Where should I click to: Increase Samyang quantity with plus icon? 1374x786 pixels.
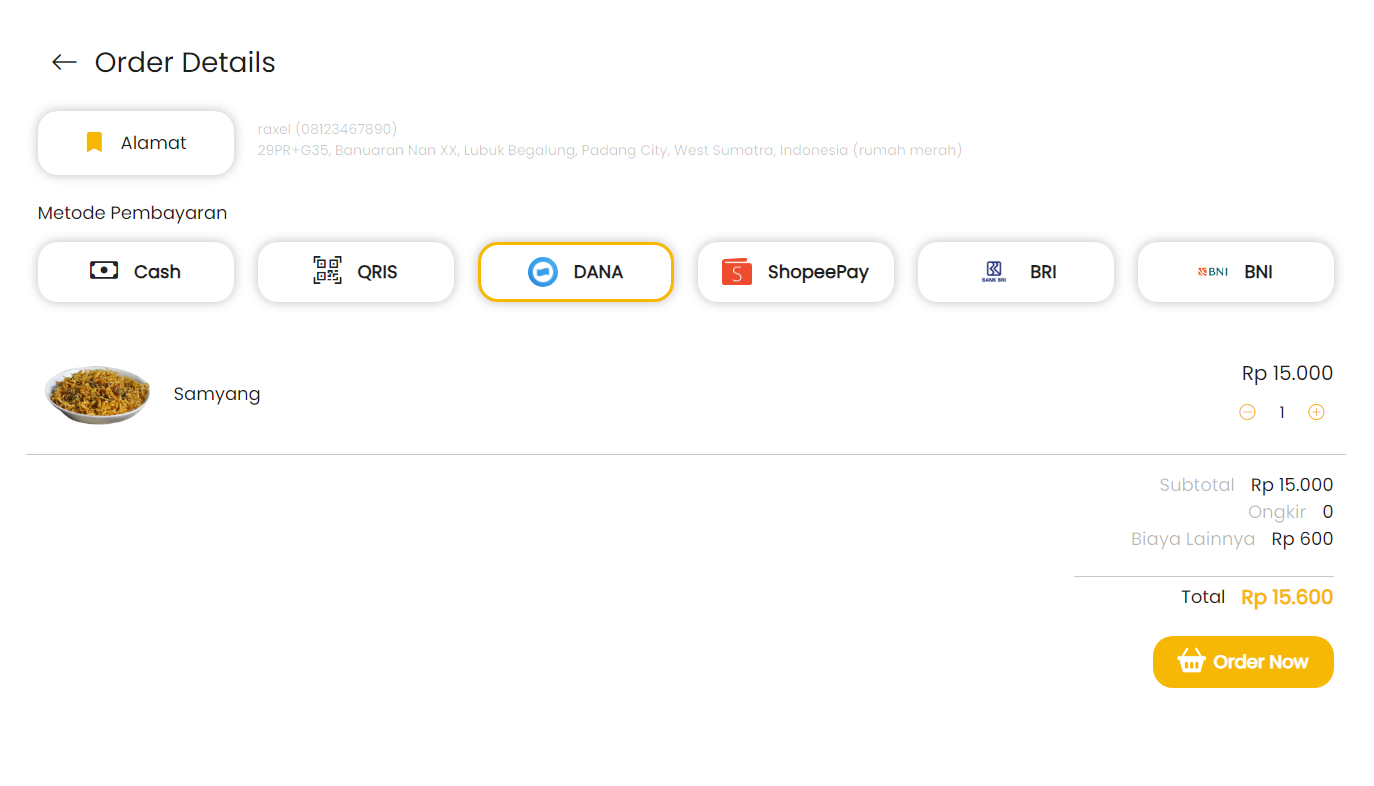point(1316,412)
